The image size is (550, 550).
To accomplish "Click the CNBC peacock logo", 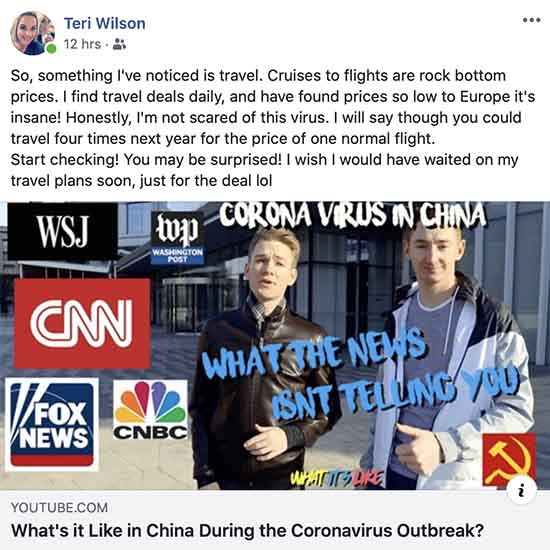I will point(150,410).
